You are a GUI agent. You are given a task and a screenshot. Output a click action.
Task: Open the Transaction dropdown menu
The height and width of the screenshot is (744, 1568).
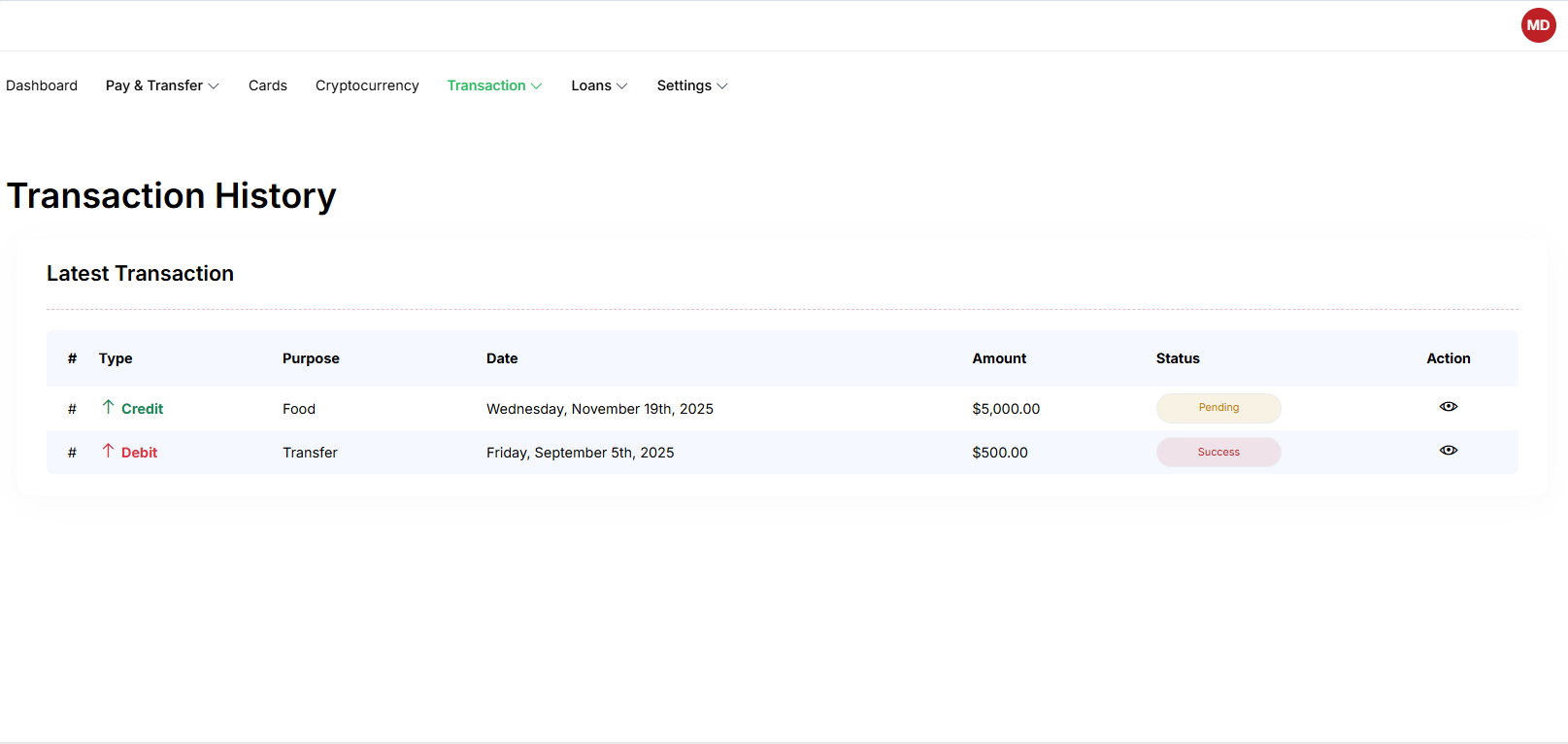(494, 85)
